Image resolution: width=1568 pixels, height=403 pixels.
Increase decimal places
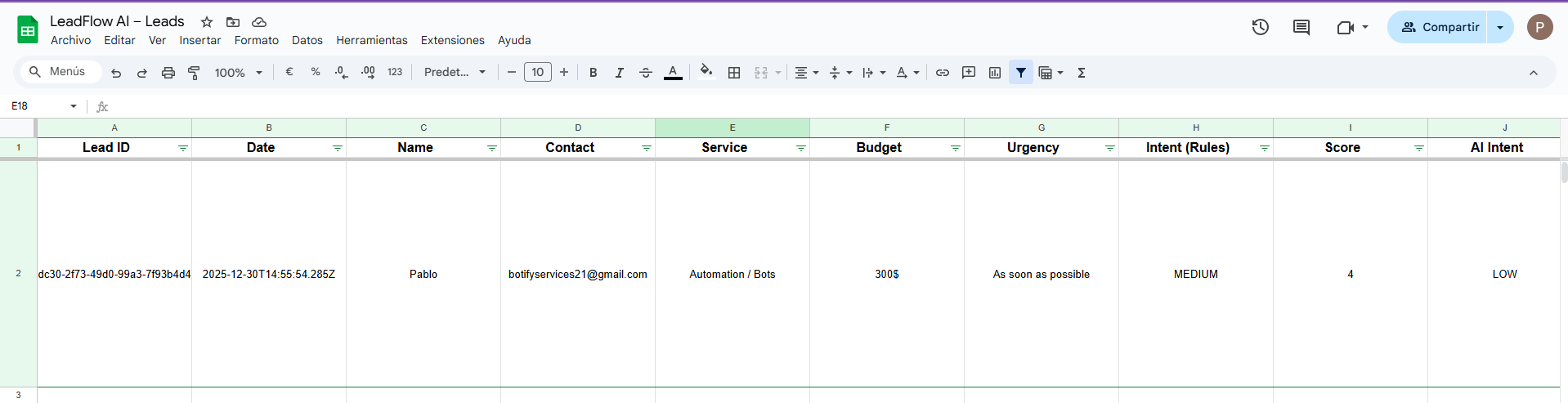click(368, 72)
